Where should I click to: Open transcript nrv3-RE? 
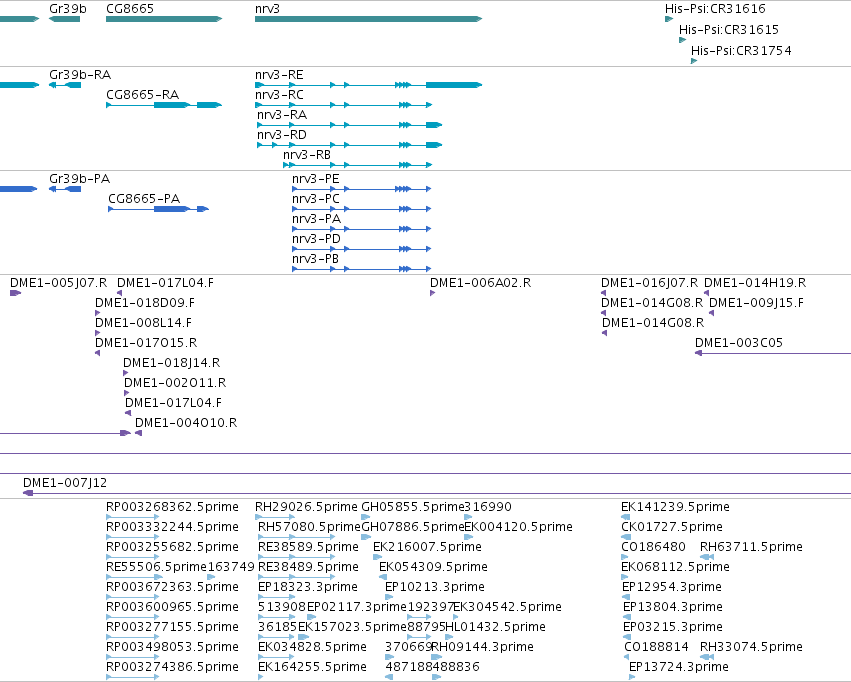tap(279, 74)
